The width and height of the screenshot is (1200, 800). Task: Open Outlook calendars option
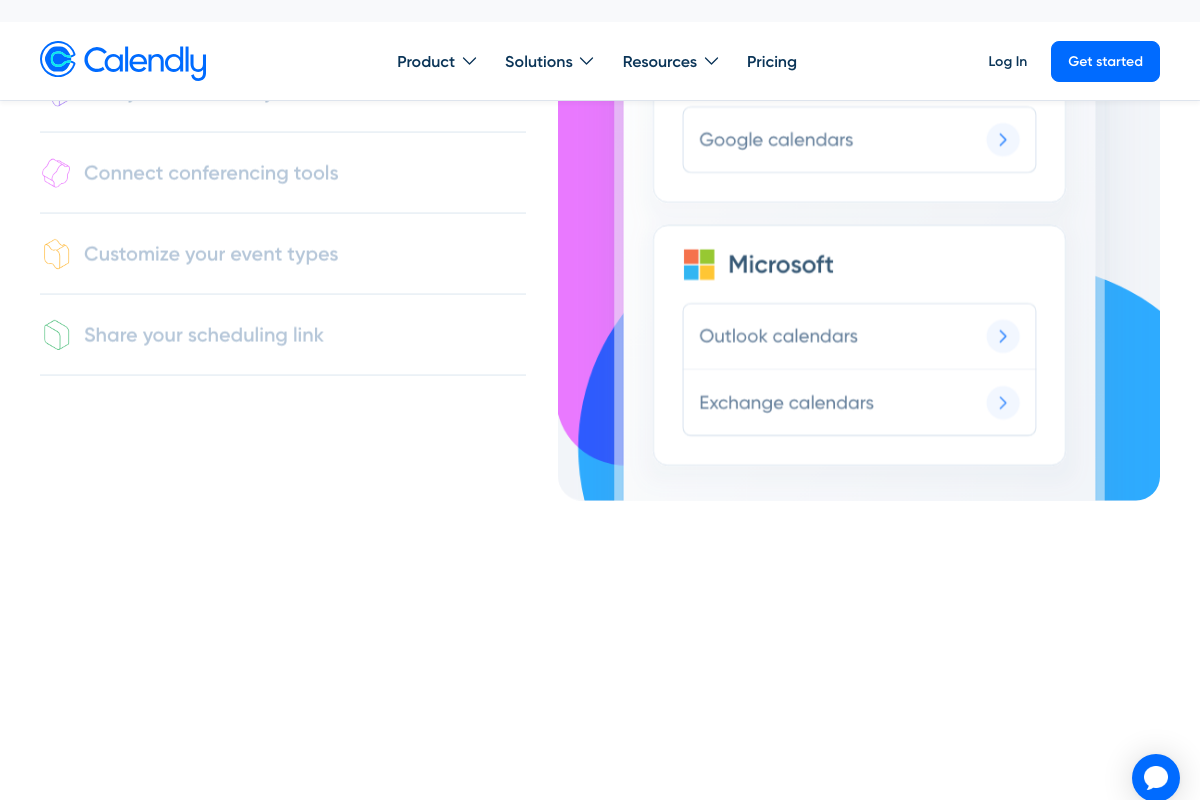[859, 336]
